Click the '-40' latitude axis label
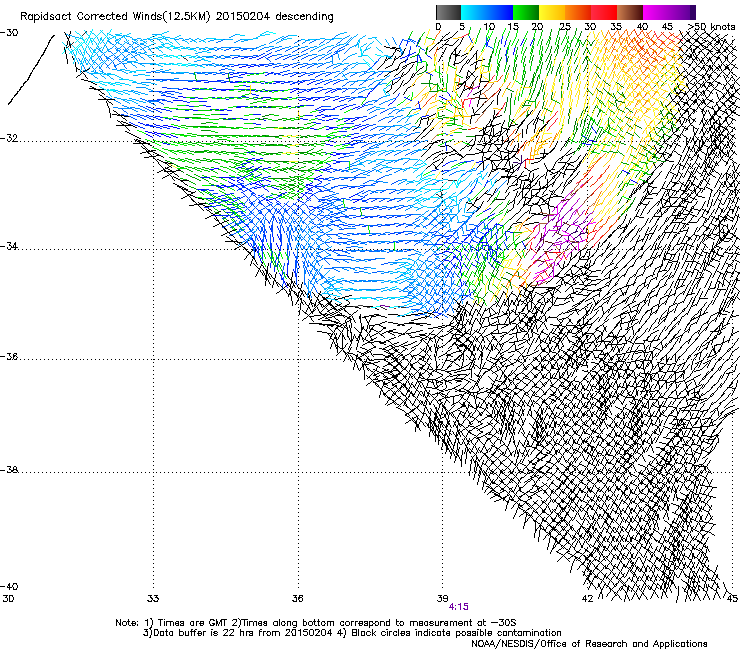Viewport: 740px width, 650px height. 9,587
